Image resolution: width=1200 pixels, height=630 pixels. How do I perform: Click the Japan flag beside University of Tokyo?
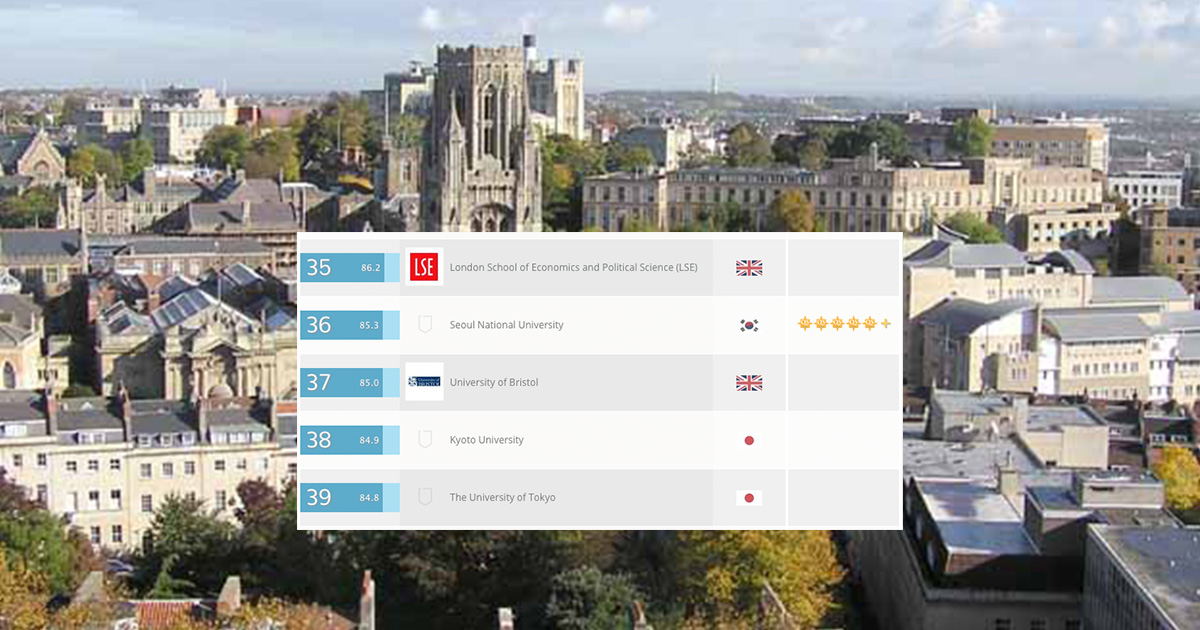[749, 498]
